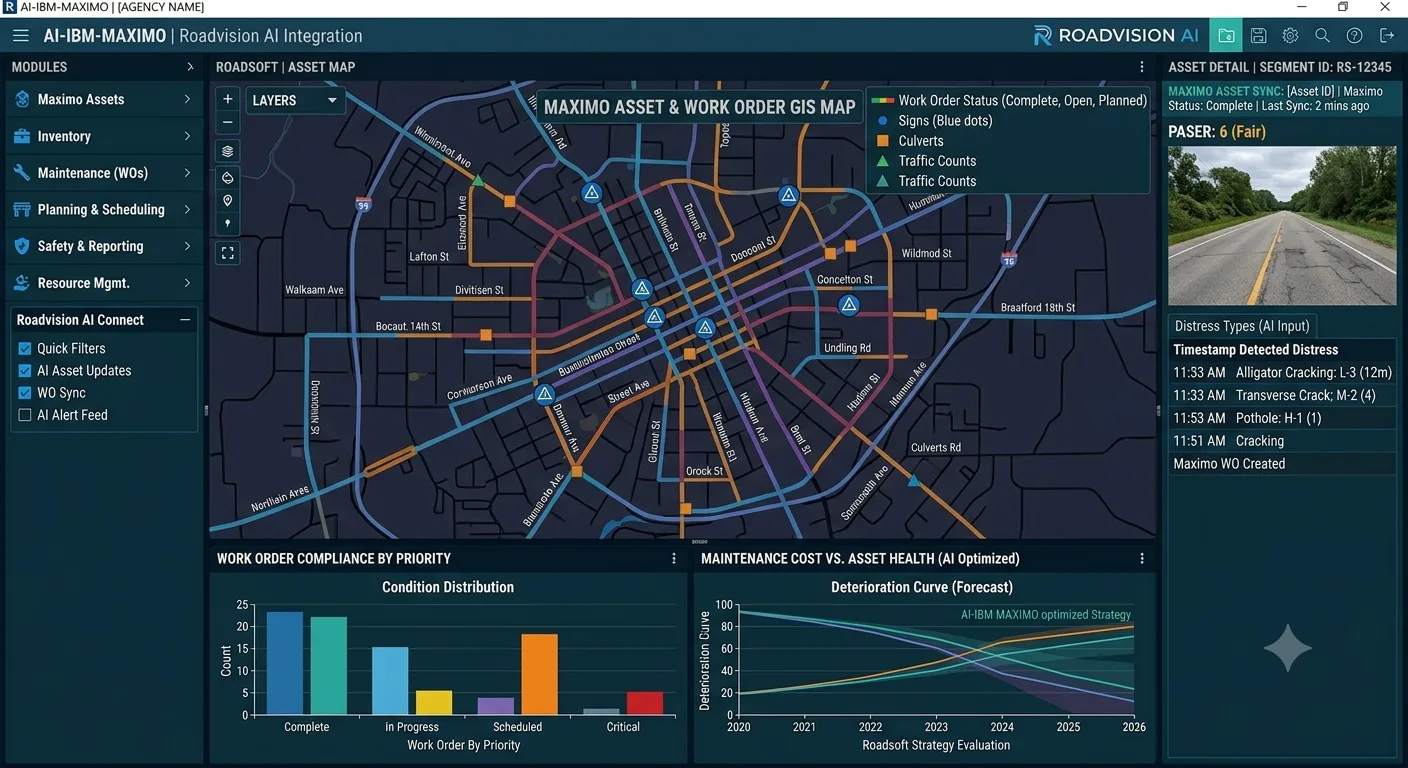Expand the Modules panel chevron
Viewport: 1408px width, 768px height.
(189, 67)
